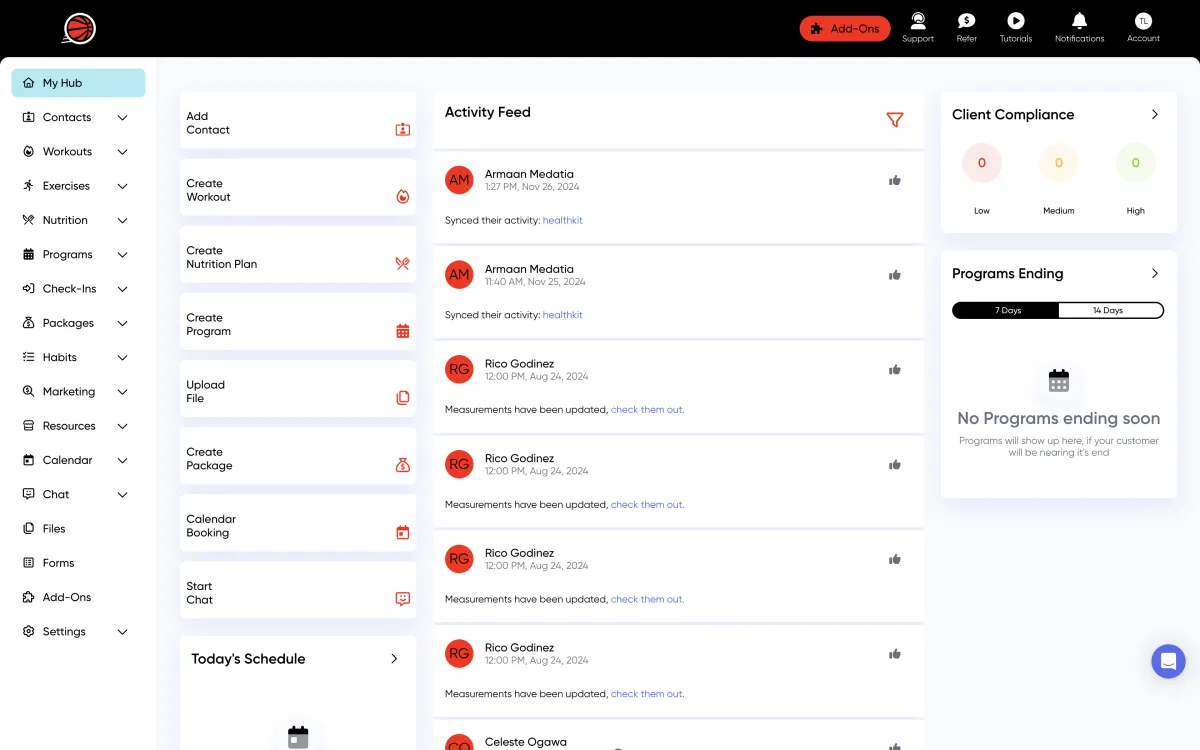Click the Create Program calendar icon
This screenshot has width=1200, height=750.
(x=403, y=331)
